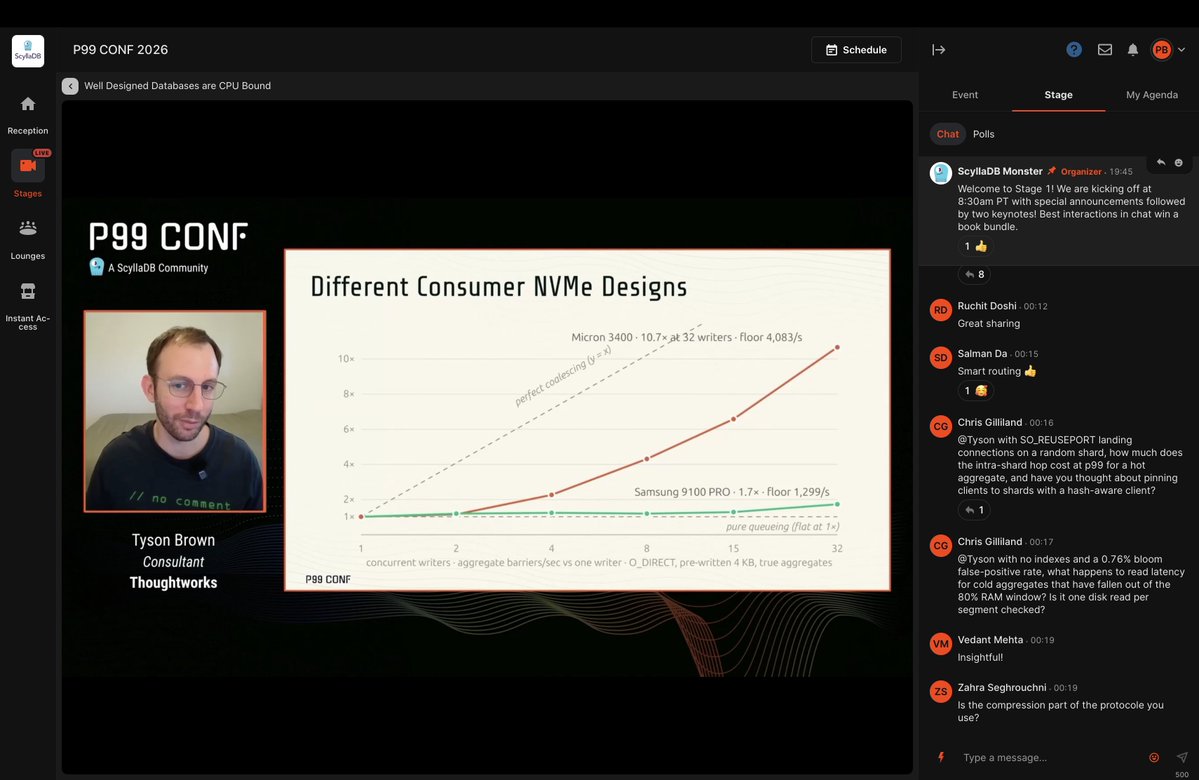
Task: Open the Schedule button
Action: (x=856, y=50)
